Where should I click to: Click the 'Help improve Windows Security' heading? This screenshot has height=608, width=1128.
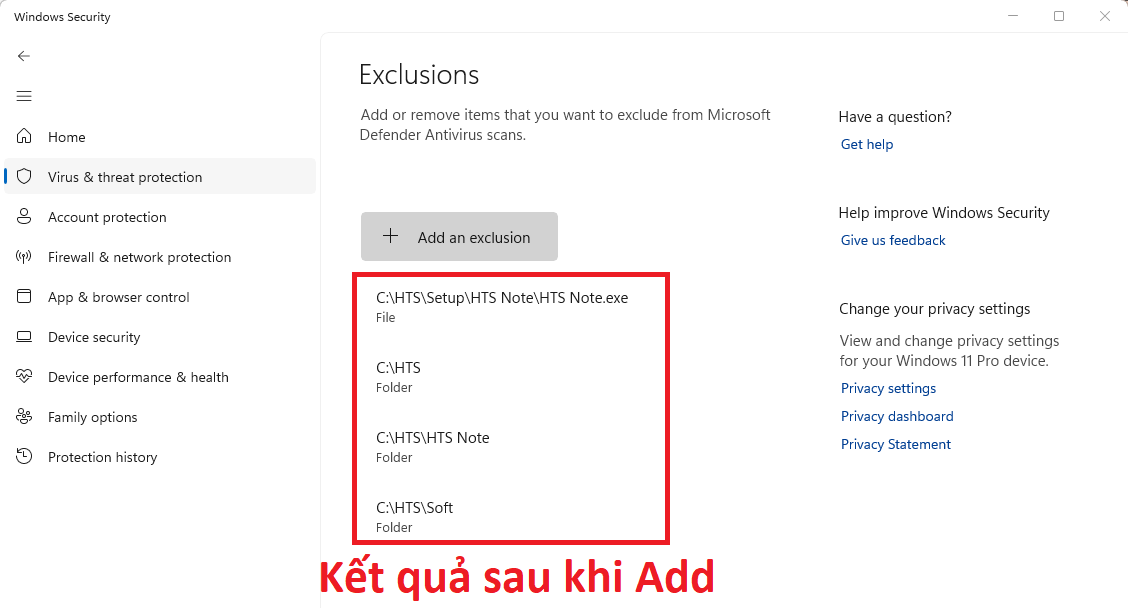[x=944, y=212]
